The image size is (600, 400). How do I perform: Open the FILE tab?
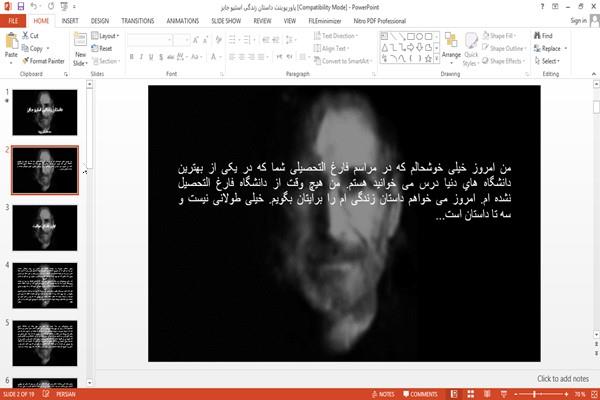(x=13, y=21)
